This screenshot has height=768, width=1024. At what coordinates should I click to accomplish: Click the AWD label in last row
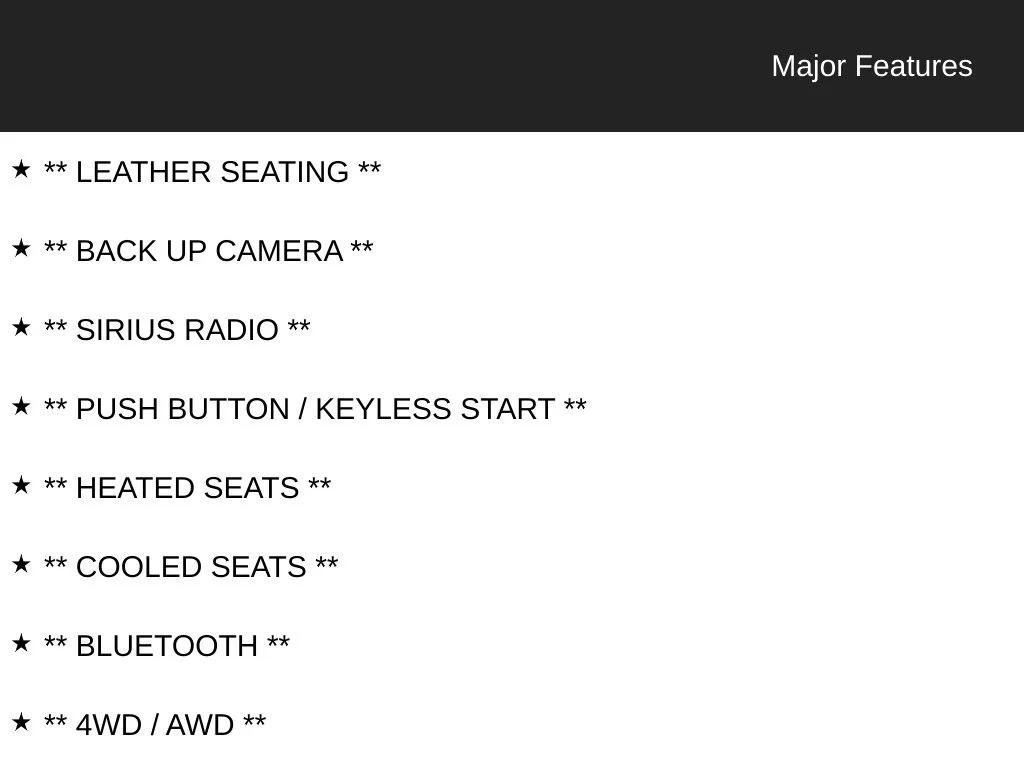[199, 726]
